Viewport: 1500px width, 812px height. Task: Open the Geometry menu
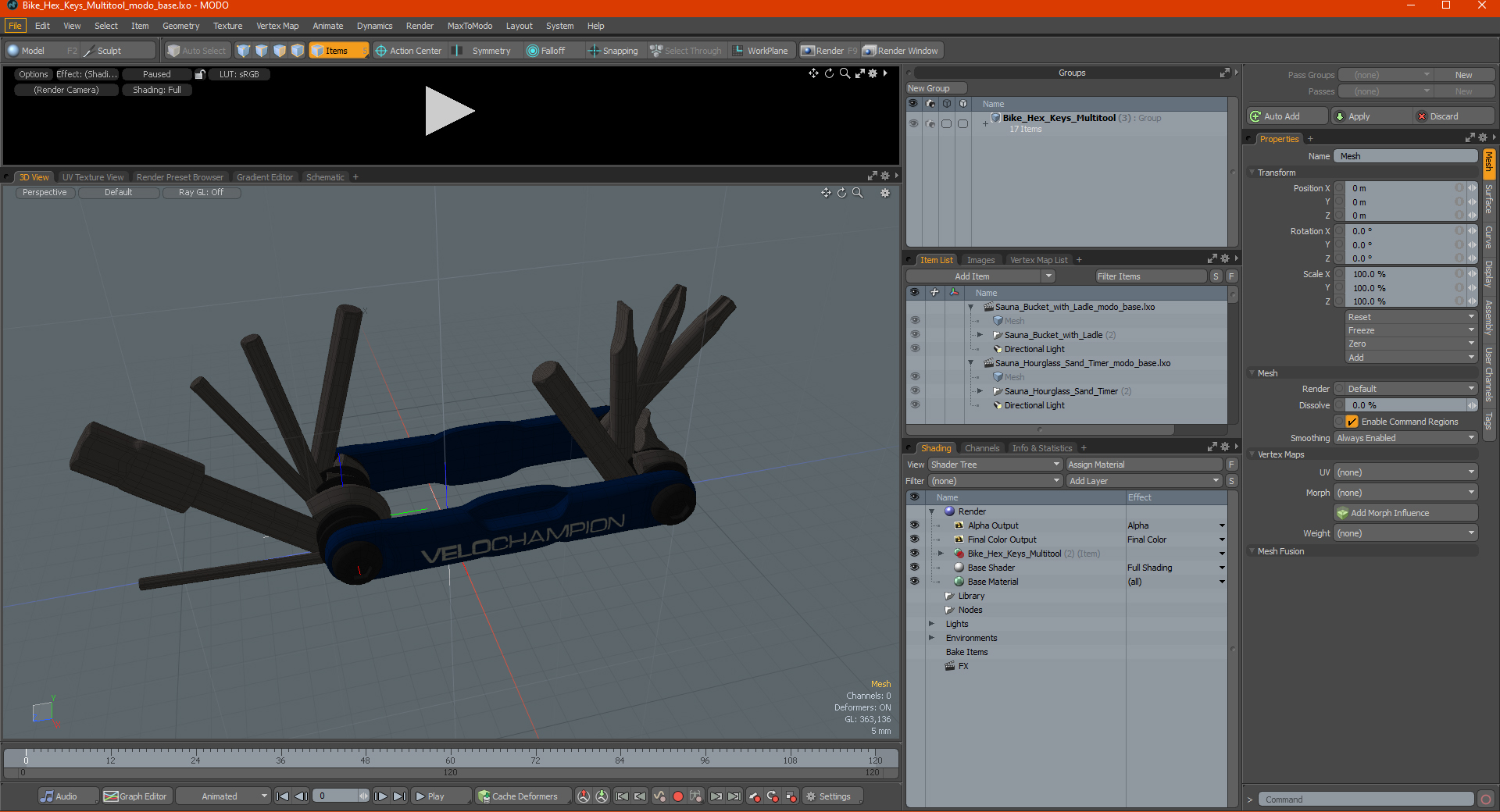coord(180,26)
